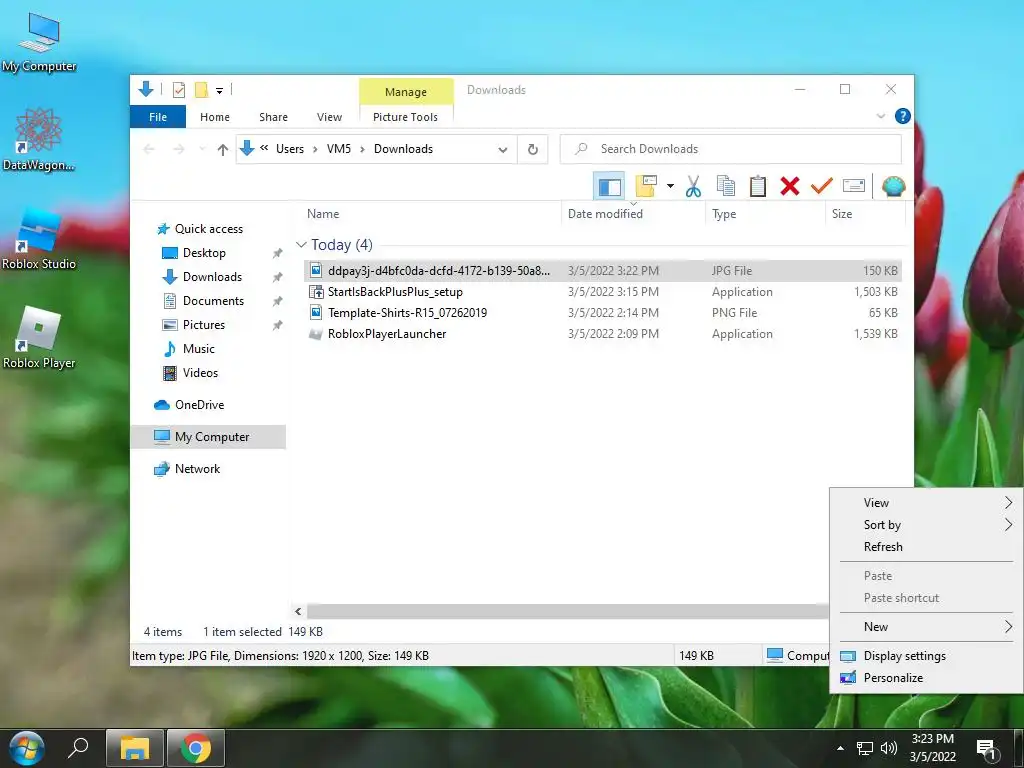The image size is (1024, 768).
Task: Click the Paste clipboard toolbar icon
Action: click(x=758, y=186)
